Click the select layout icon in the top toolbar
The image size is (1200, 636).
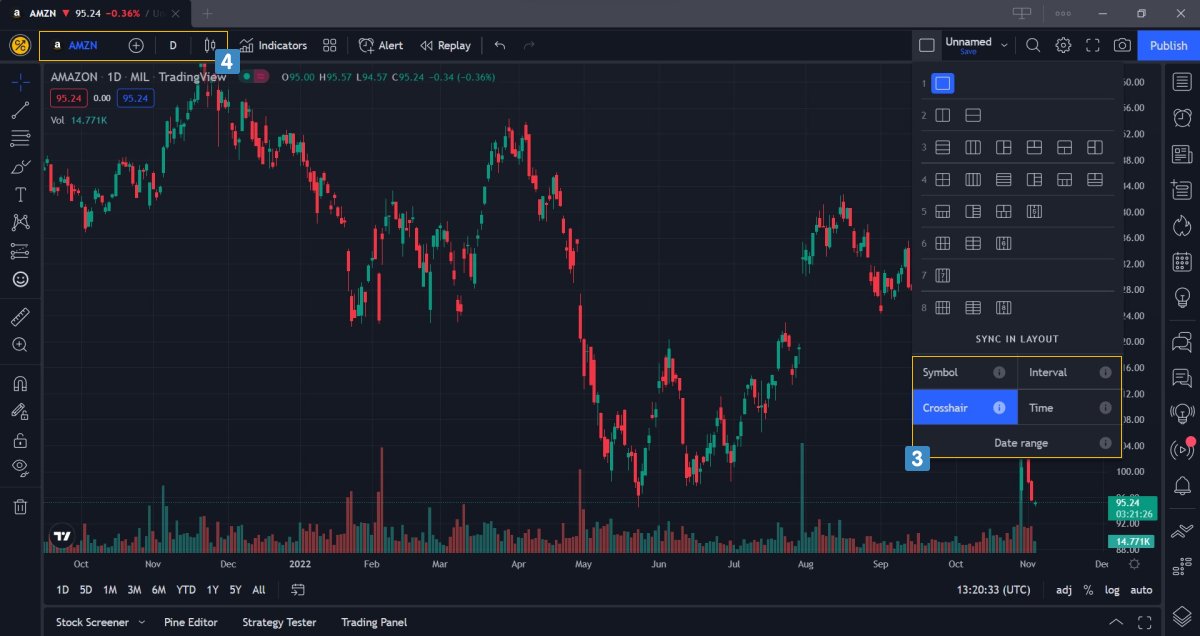pos(927,45)
